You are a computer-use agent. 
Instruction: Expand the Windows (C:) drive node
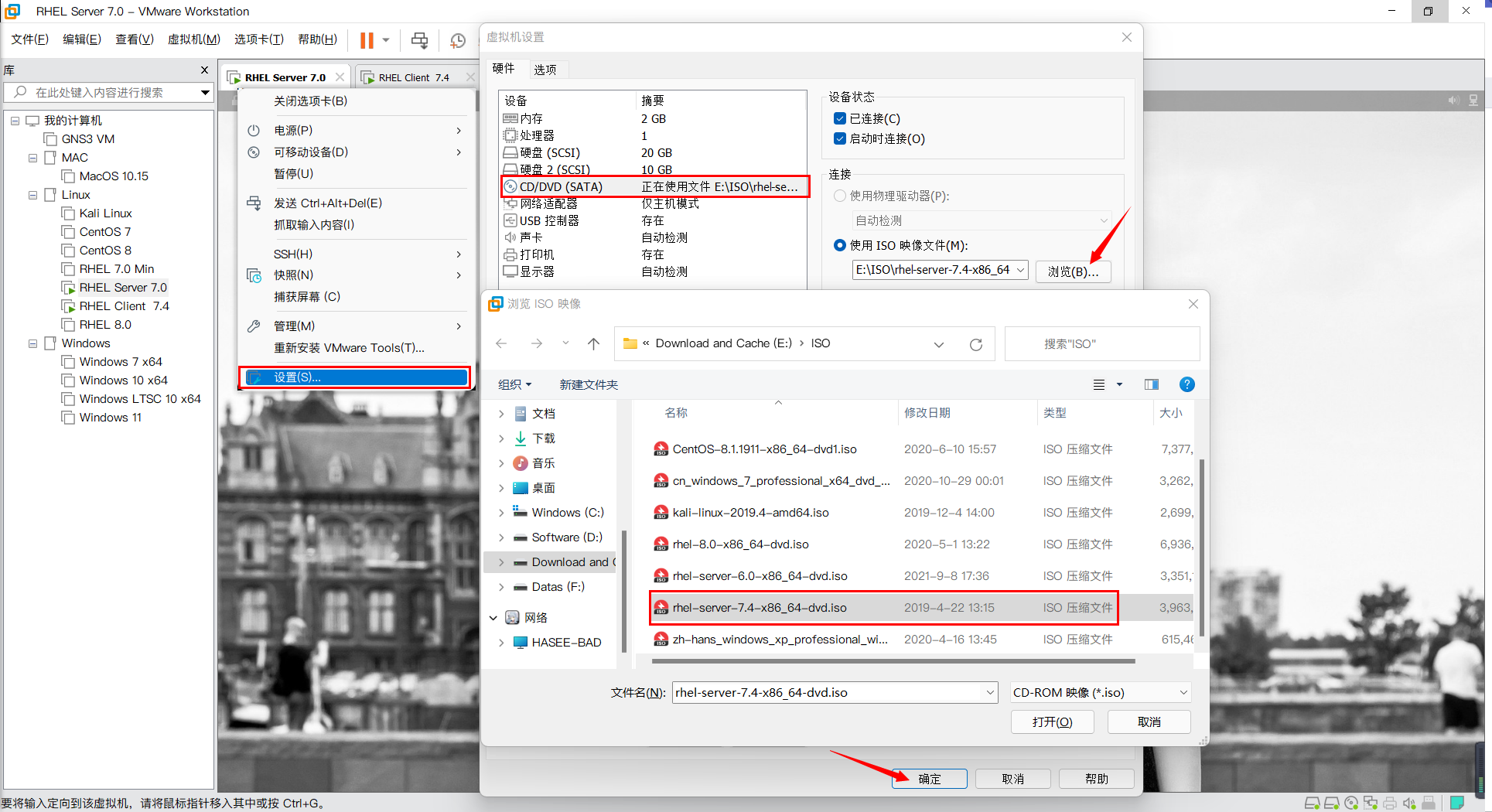click(501, 513)
